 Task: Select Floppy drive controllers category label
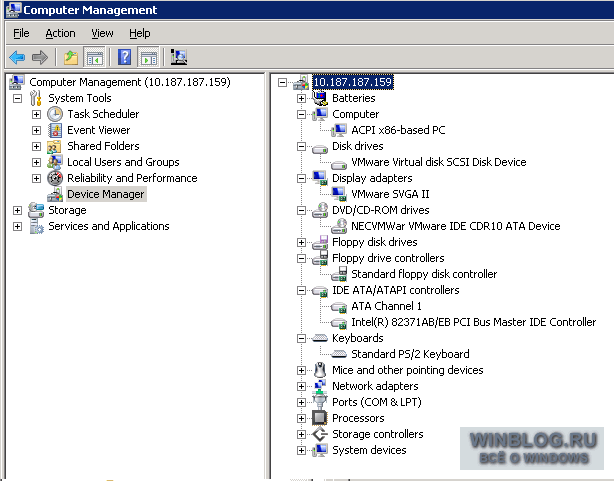pyautogui.click(x=388, y=258)
